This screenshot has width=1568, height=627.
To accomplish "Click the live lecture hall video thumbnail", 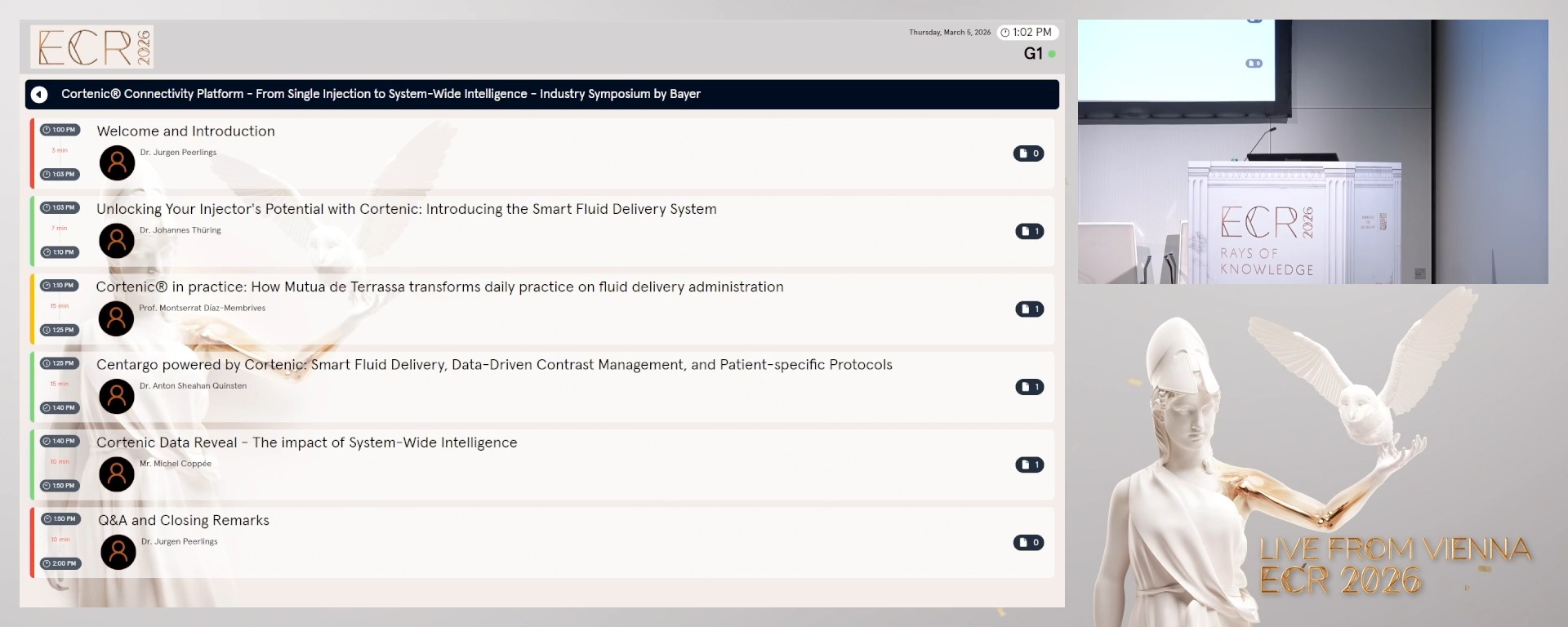I will 1312,152.
